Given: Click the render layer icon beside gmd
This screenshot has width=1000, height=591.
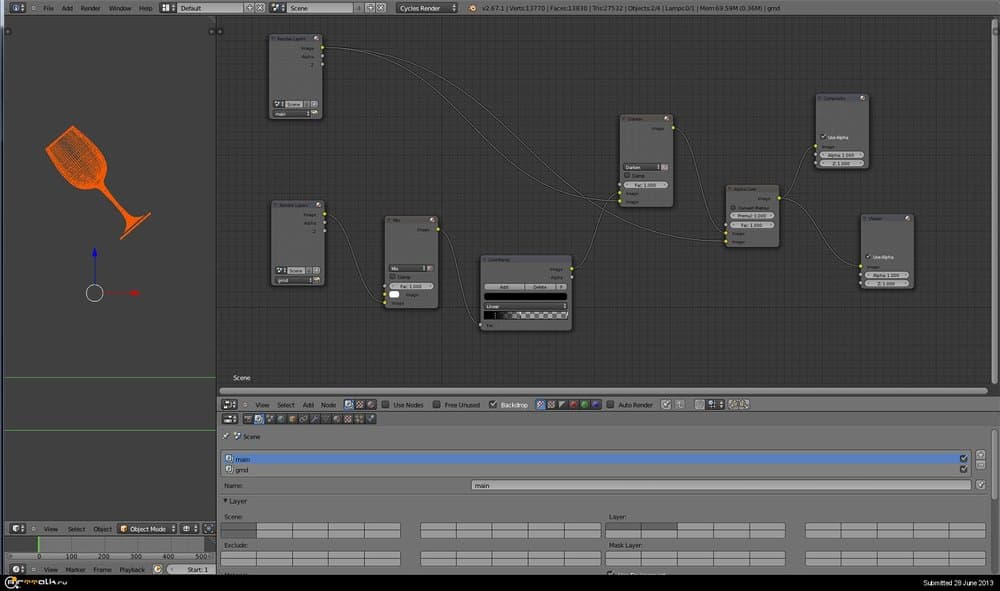Looking at the screenshot, I should 229,469.
